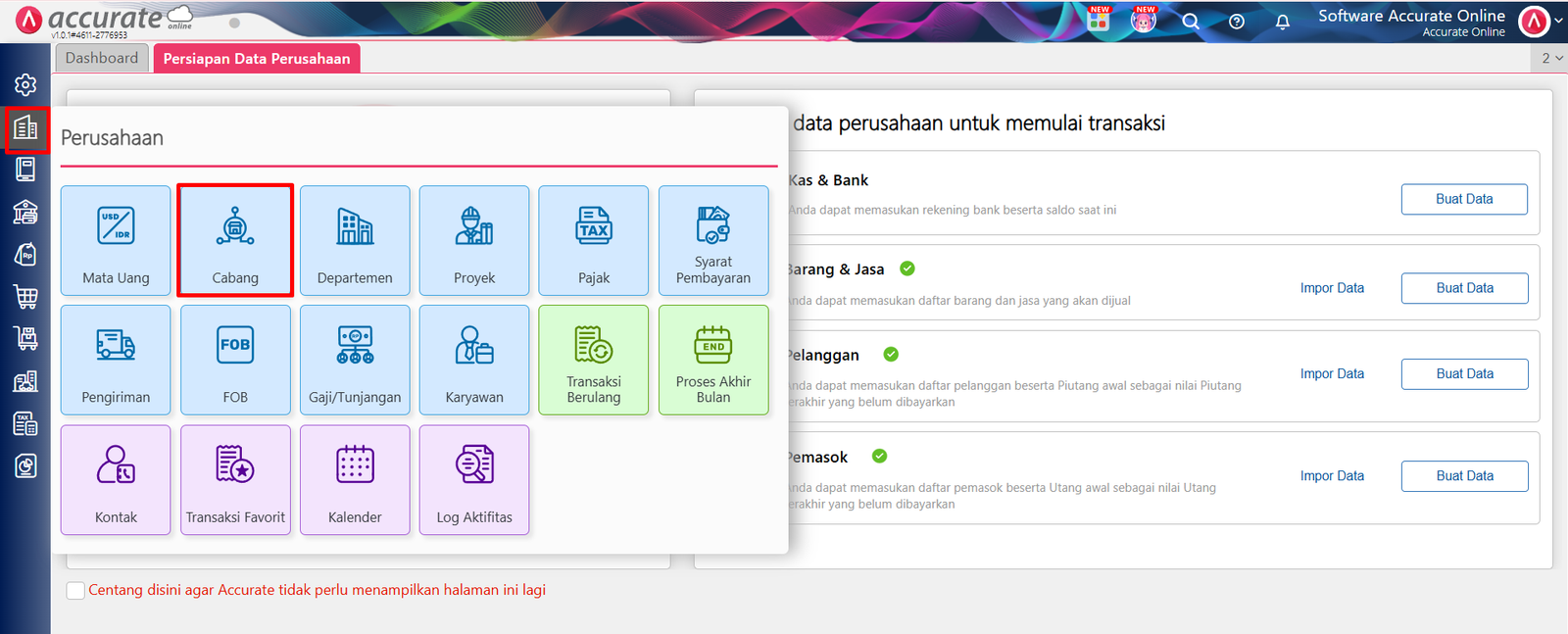Open the Karyawan tile
The image size is (1568, 634).
[x=474, y=360]
